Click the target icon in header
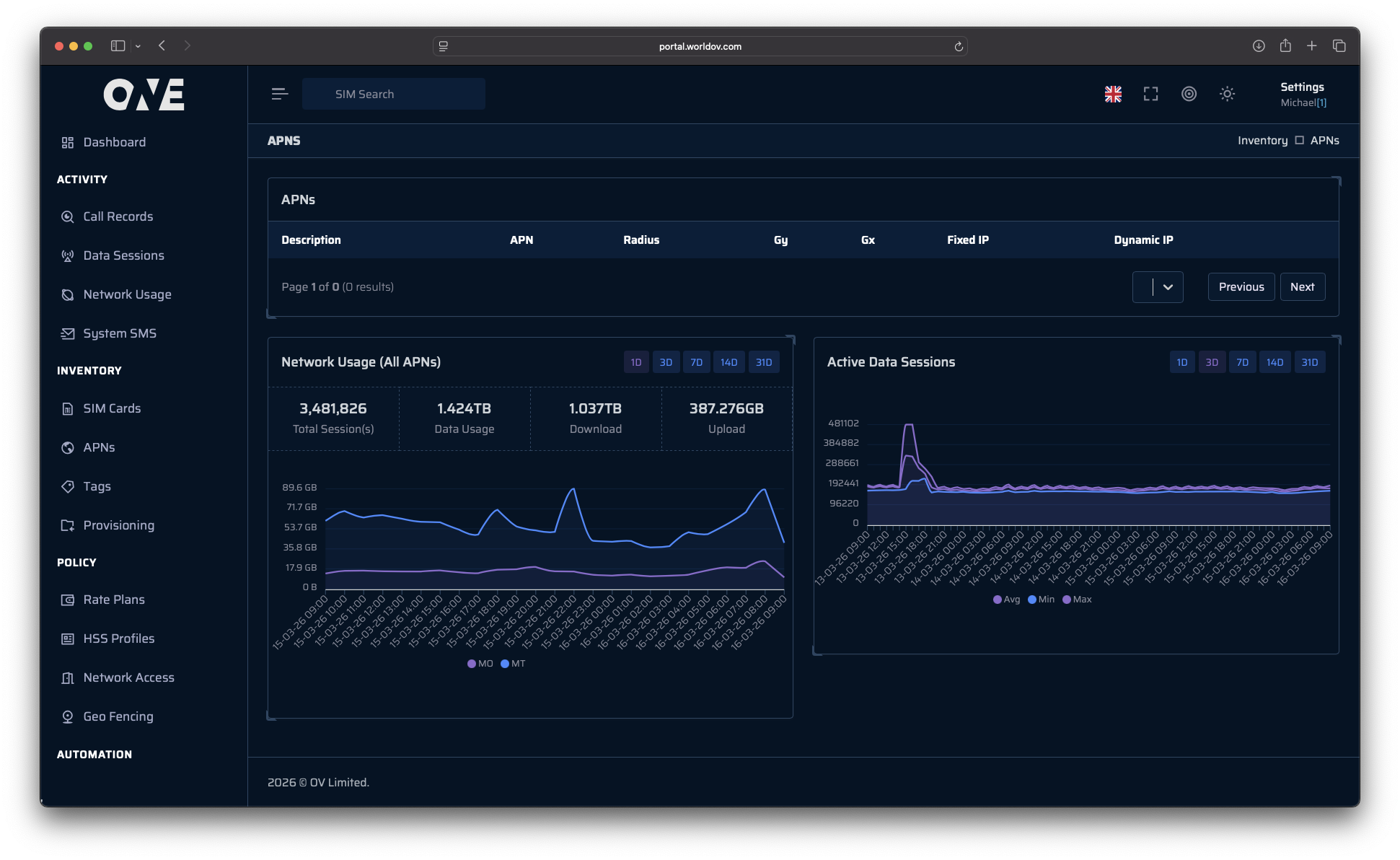The image size is (1400, 860). 1189,94
